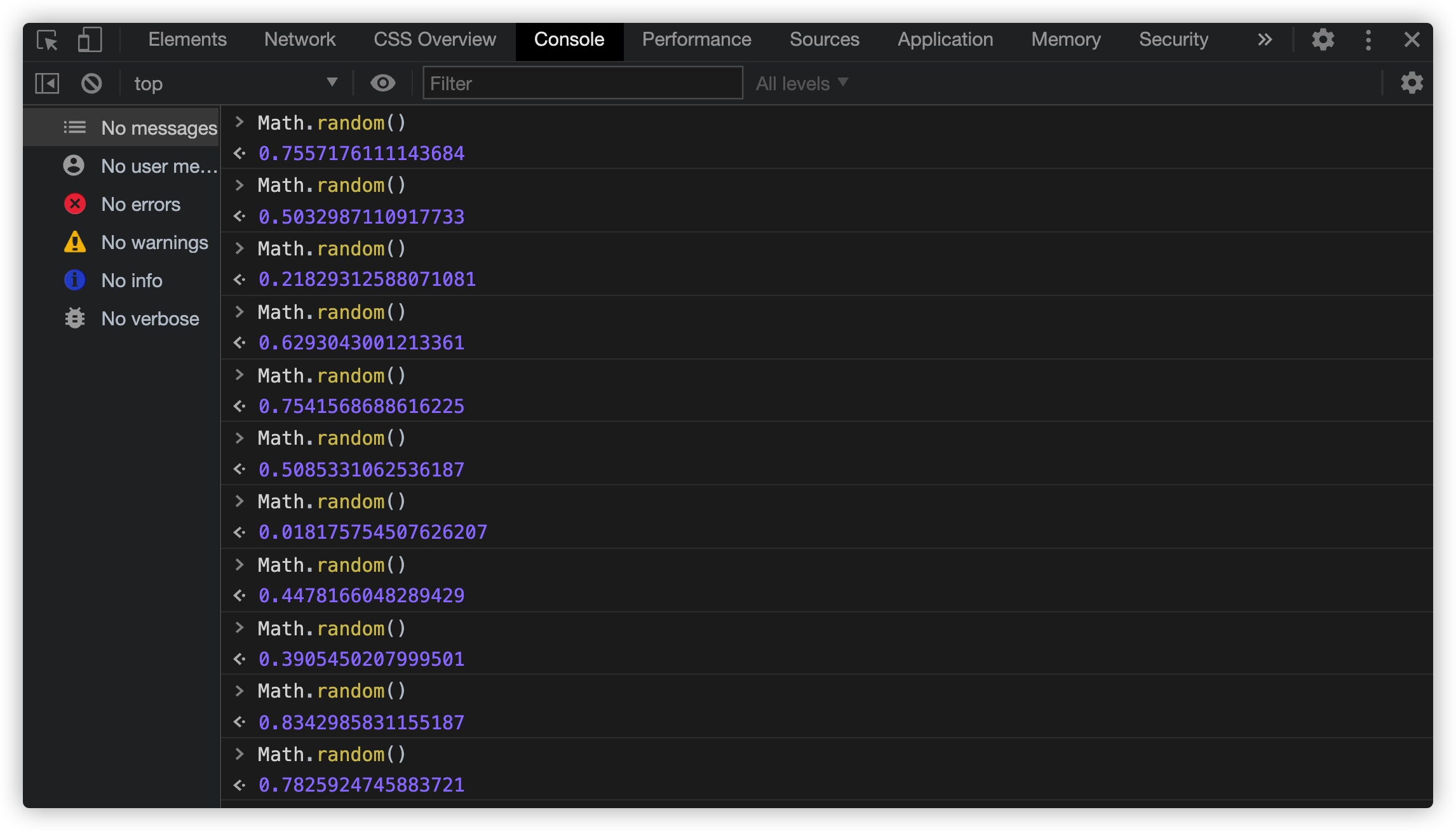Select No warnings filter
This screenshot has width=1456, height=831.
pyautogui.click(x=121, y=242)
